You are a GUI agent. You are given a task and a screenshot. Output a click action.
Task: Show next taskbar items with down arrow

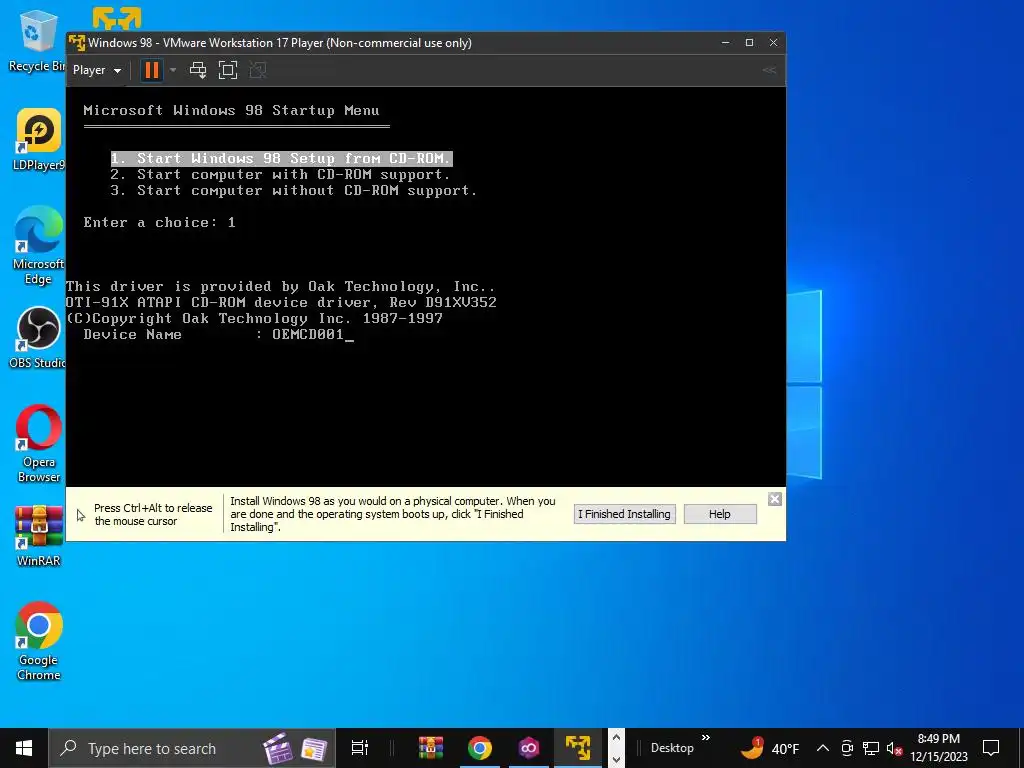[x=616, y=759]
